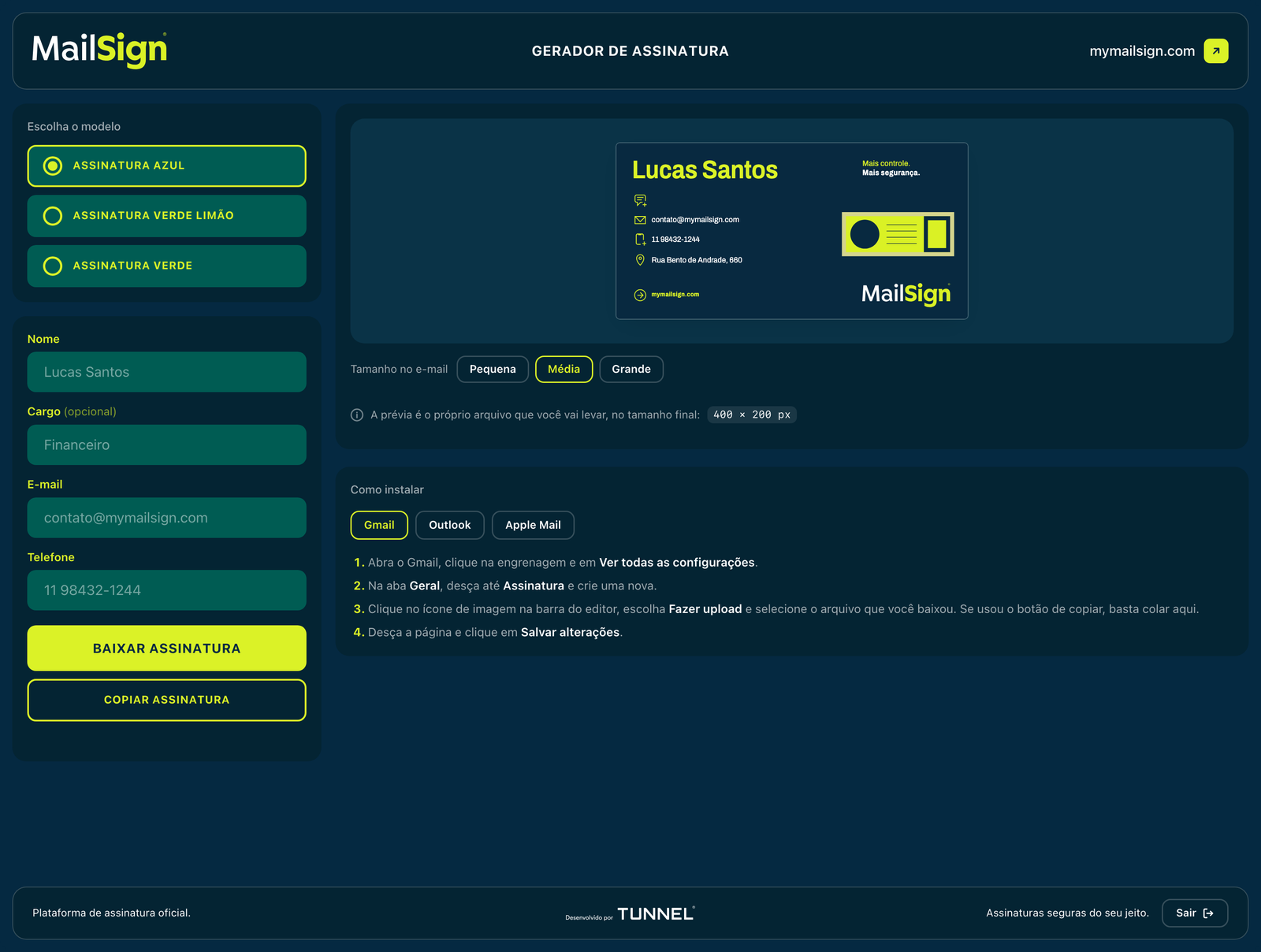Click the chat bubble icon in preview
Viewport: 1261px width, 952px height.
640,200
